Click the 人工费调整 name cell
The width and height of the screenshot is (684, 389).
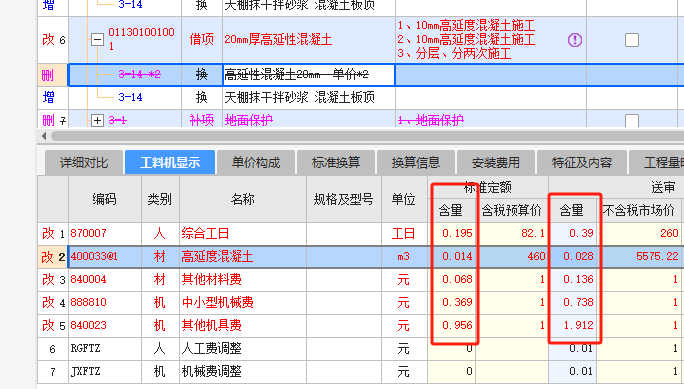pos(243,348)
